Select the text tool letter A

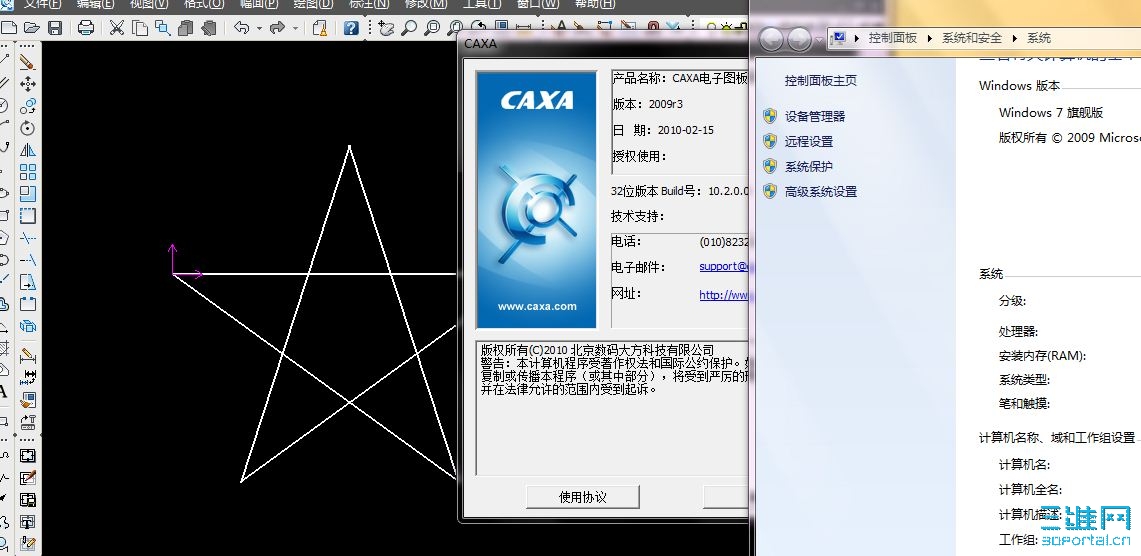[x=4, y=392]
